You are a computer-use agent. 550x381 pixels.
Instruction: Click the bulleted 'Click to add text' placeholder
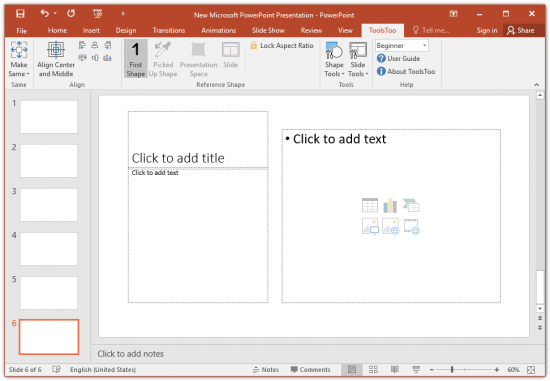(x=391, y=216)
